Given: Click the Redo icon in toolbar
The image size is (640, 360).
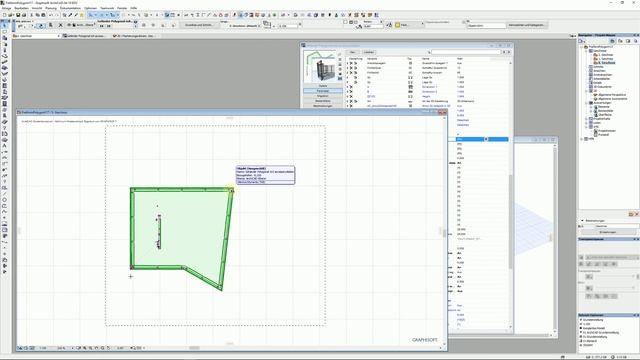Looking at the screenshot, I should 56,15.
